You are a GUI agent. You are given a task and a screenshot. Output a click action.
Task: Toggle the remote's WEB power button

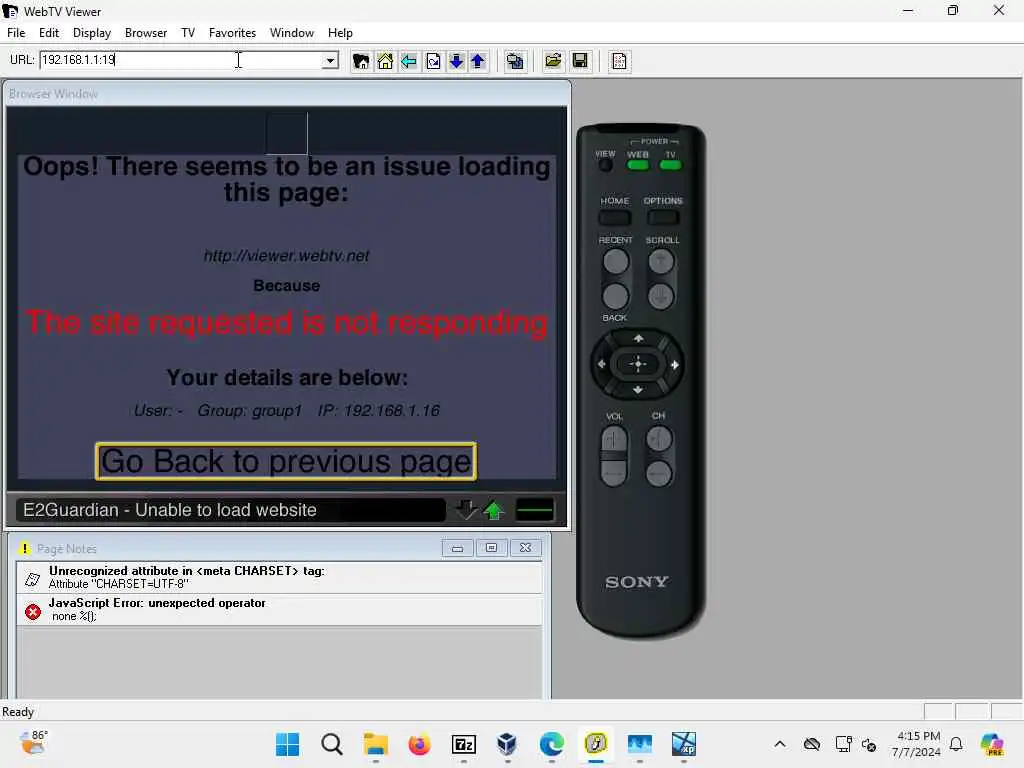(x=637, y=165)
